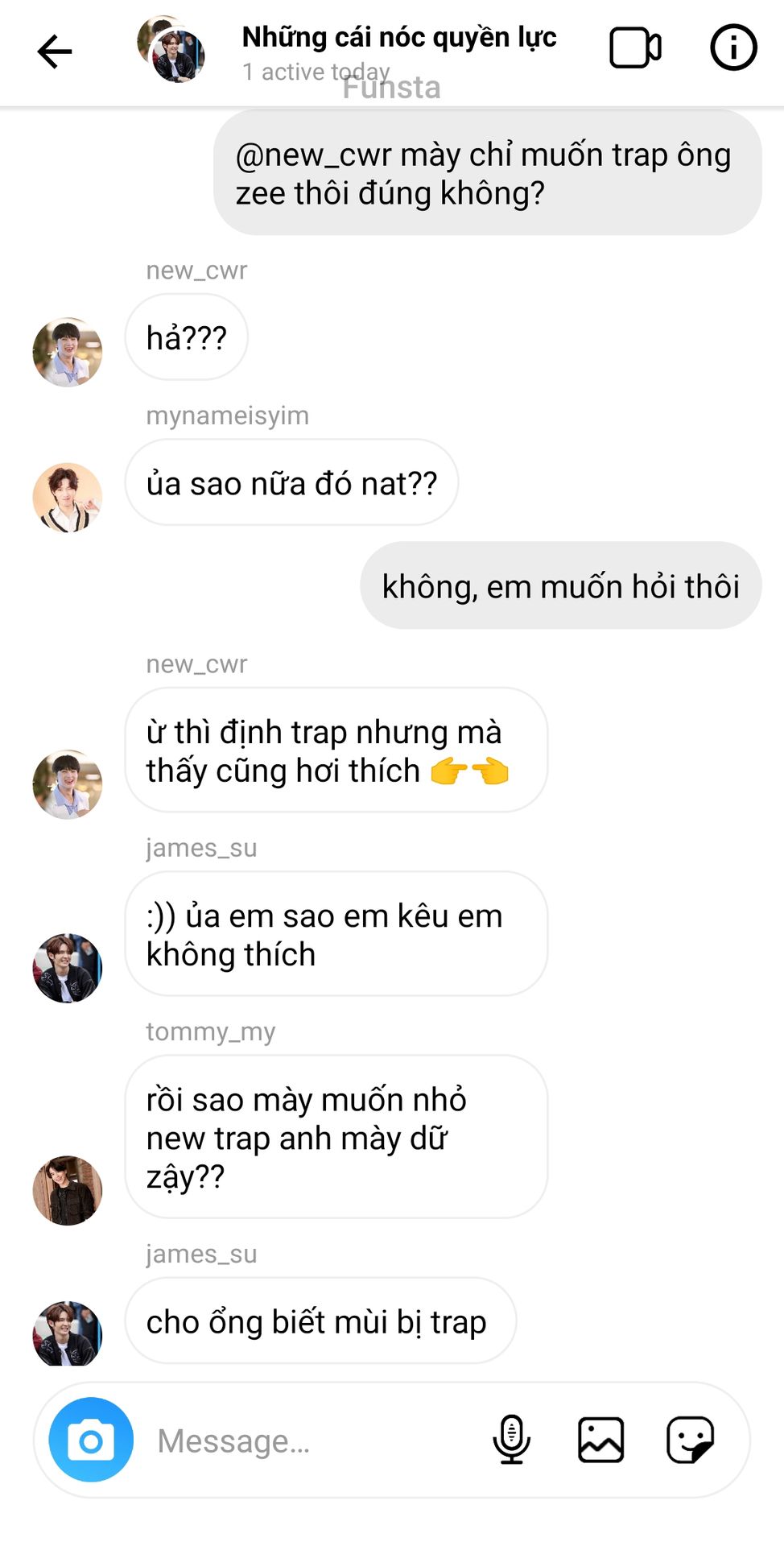Tap the "cho ổng biết mùi bị trap" message
Image resolution: width=784 pixels, height=1546 pixels.
click(x=320, y=1321)
